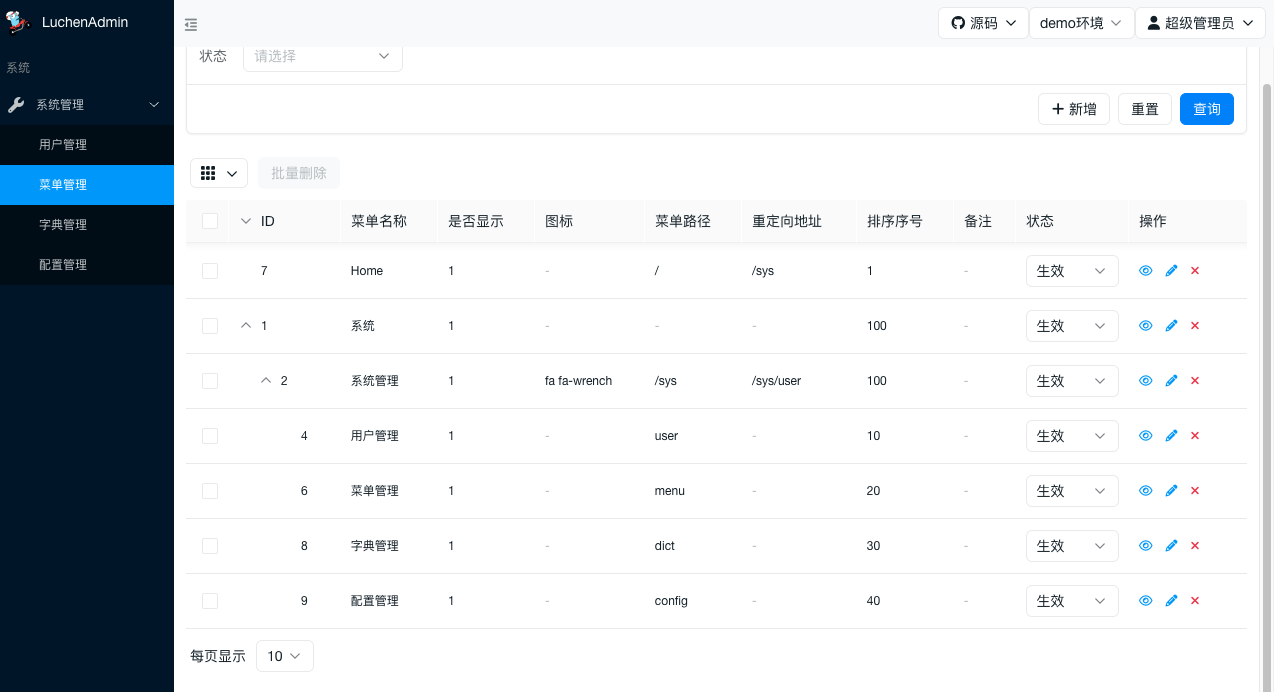
Task: Check the checkbox on the Home row
Action: (210, 270)
